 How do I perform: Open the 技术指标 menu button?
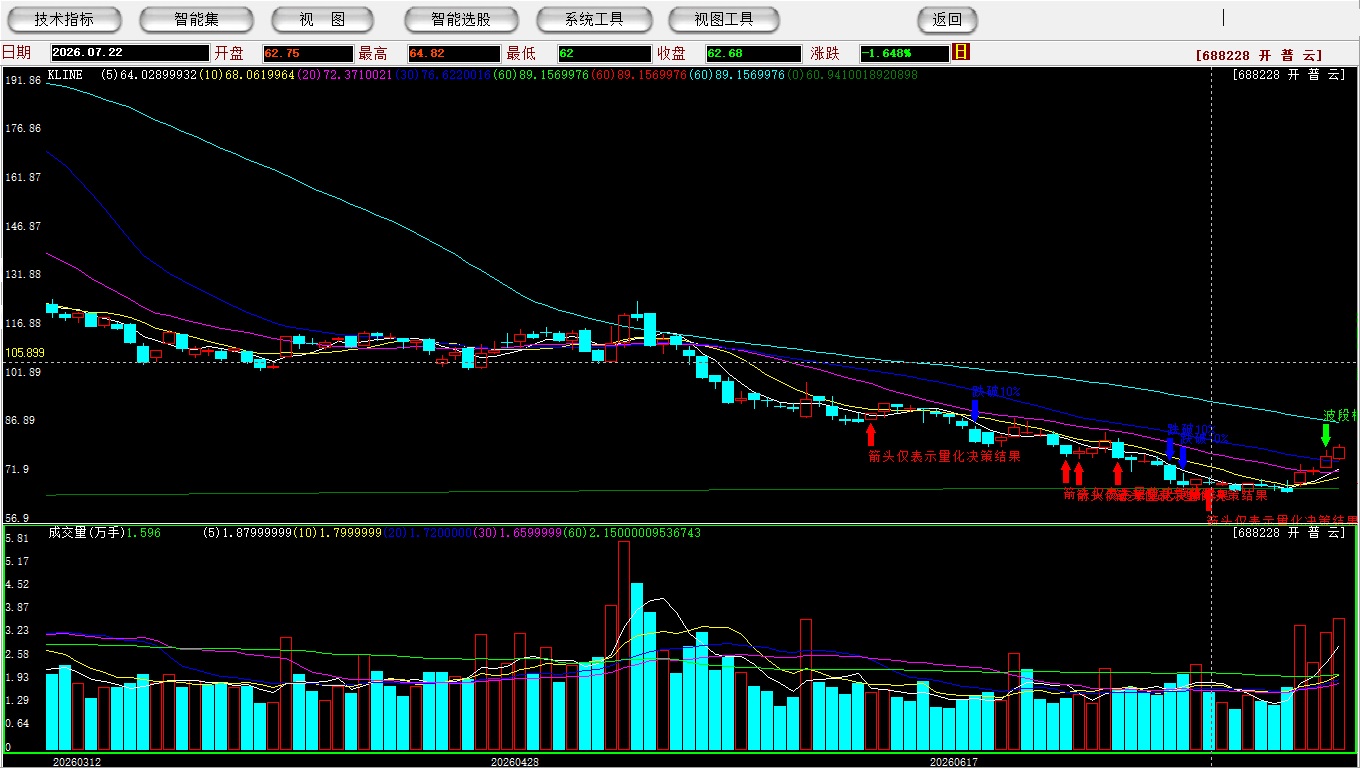pyautogui.click(x=64, y=19)
